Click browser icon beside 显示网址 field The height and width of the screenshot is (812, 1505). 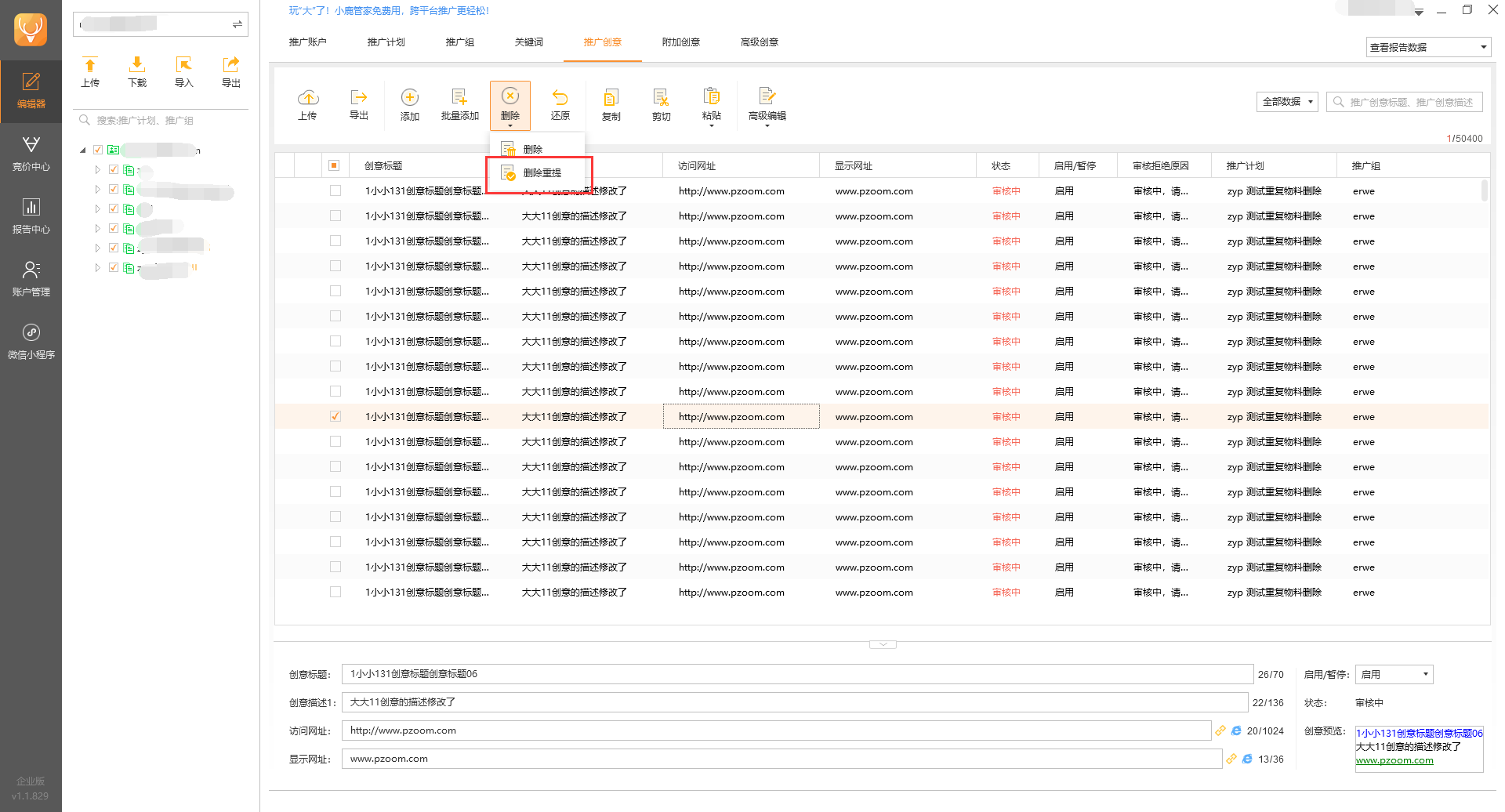pos(1247,759)
